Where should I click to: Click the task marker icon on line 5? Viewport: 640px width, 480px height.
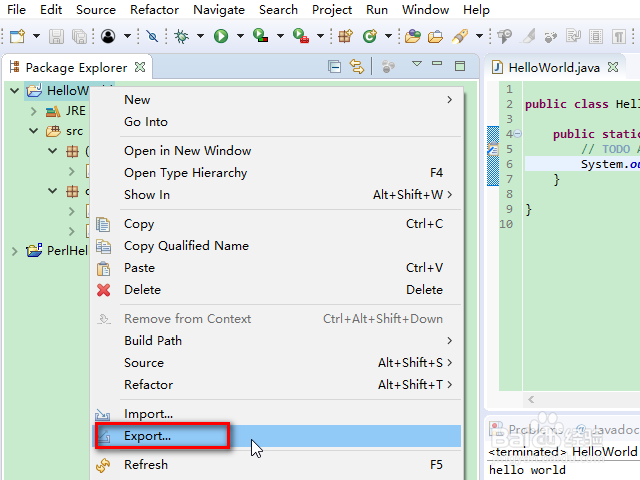pos(493,149)
